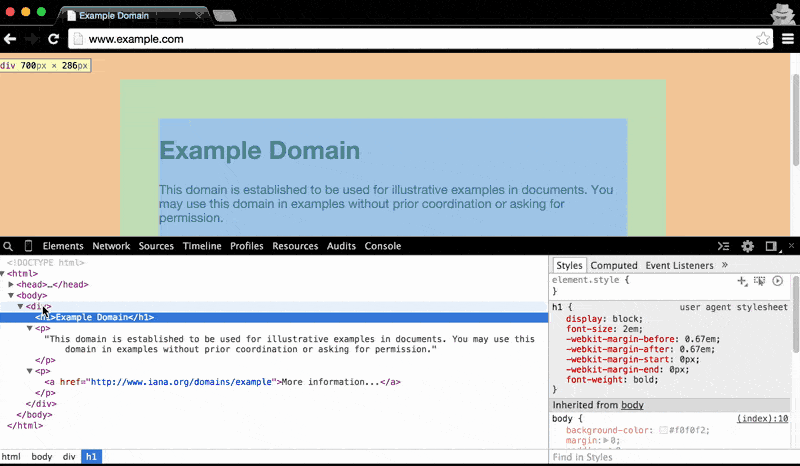Toggle device mode phone icon
This screenshot has height=466, width=800.
pyautogui.click(x=28, y=246)
